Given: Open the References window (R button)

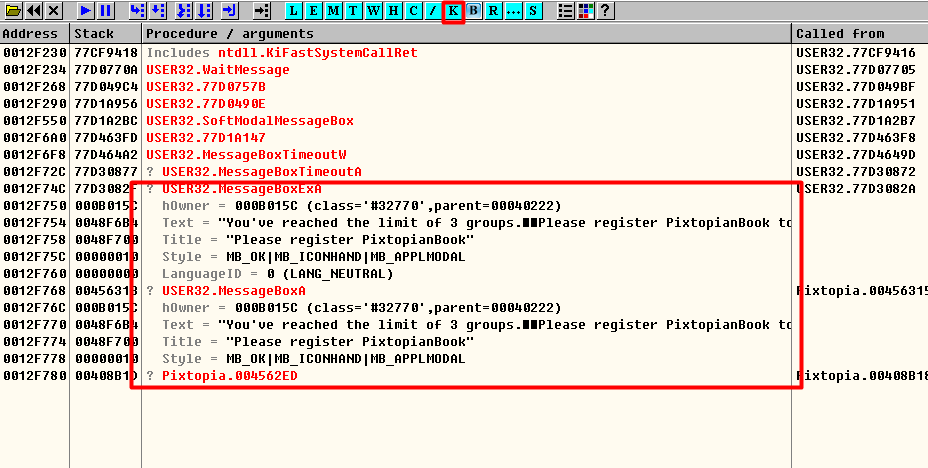Looking at the screenshot, I should (493, 11).
